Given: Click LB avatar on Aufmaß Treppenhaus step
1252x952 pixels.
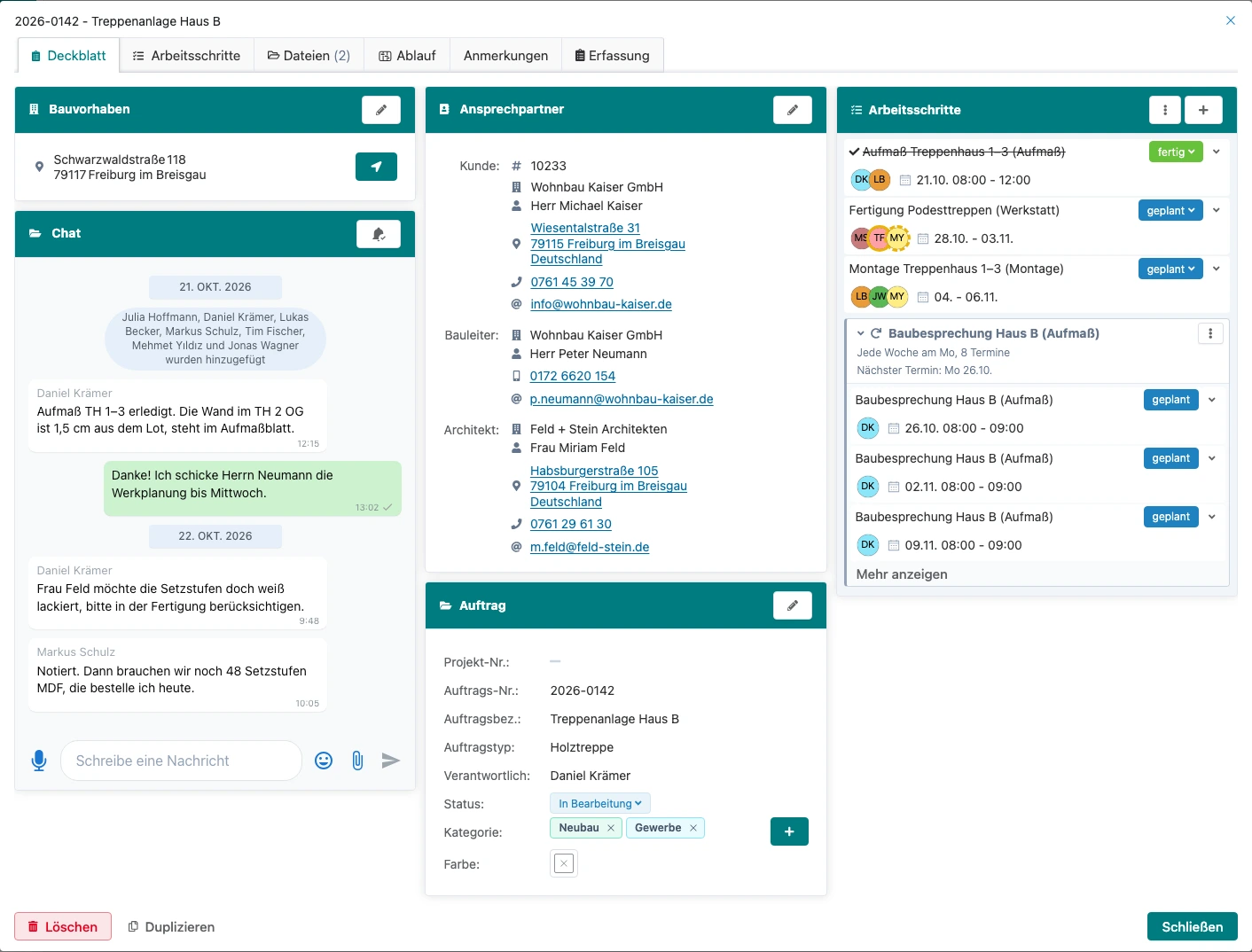Looking at the screenshot, I should coord(880,180).
